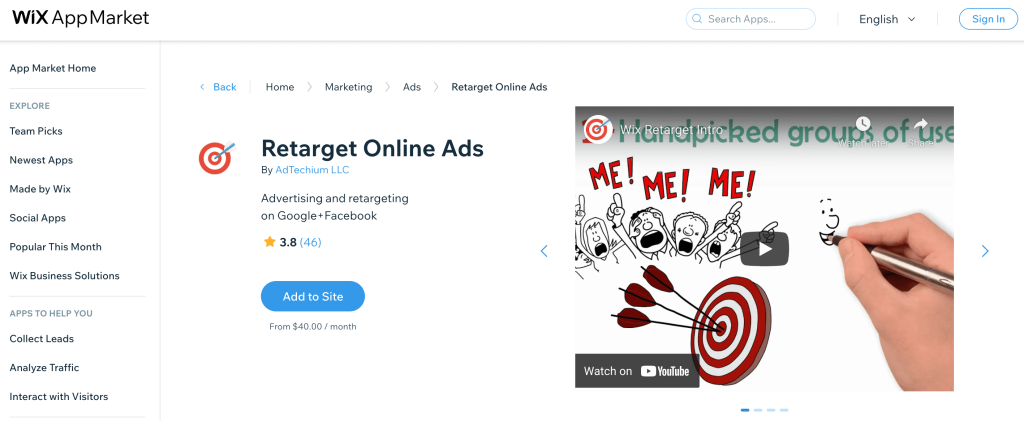Click Home breadcrumb link
The height and width of the screenshot is (421, 1024).
click(280, 87)
